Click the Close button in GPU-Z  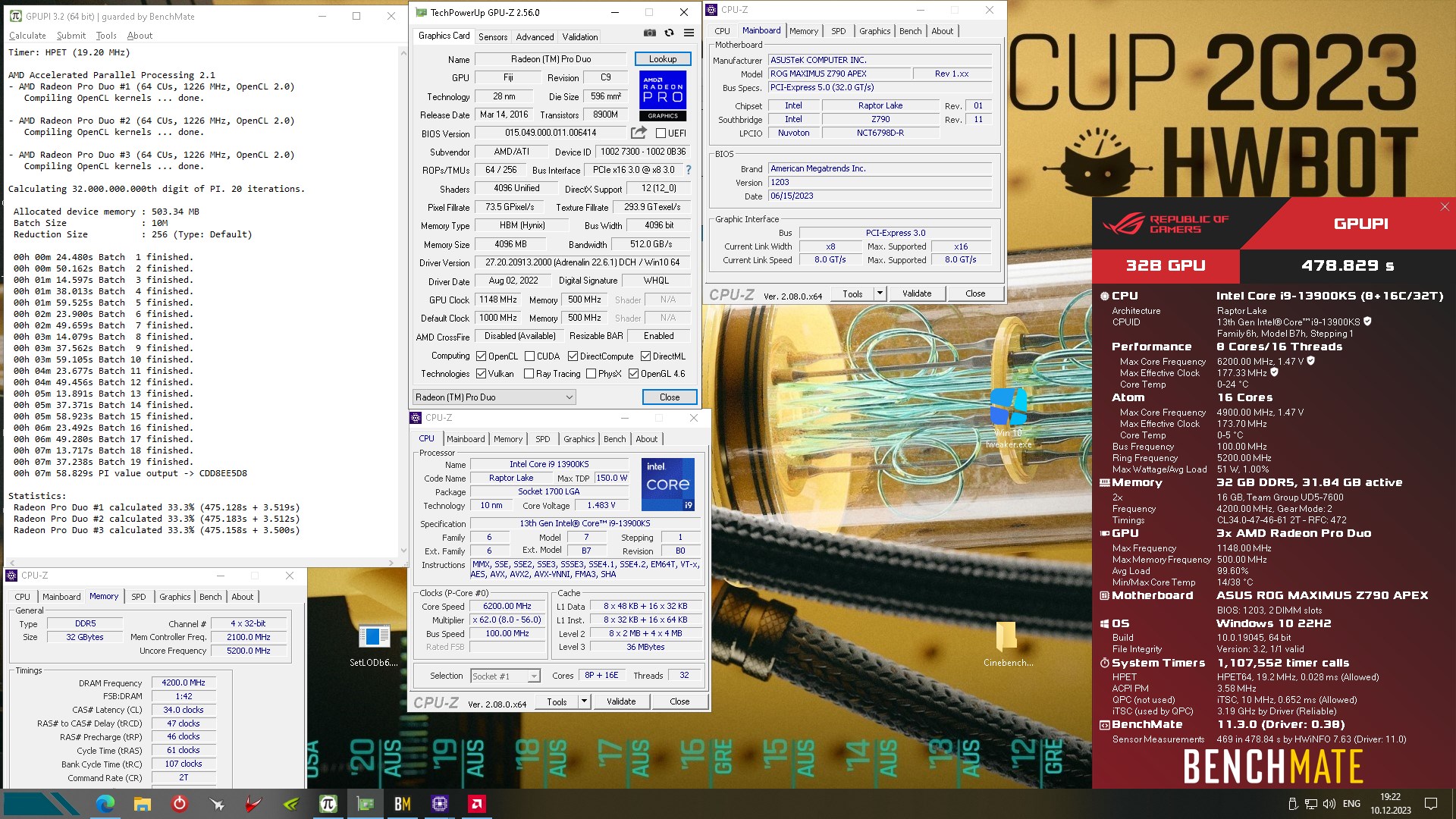pos(670,397)
